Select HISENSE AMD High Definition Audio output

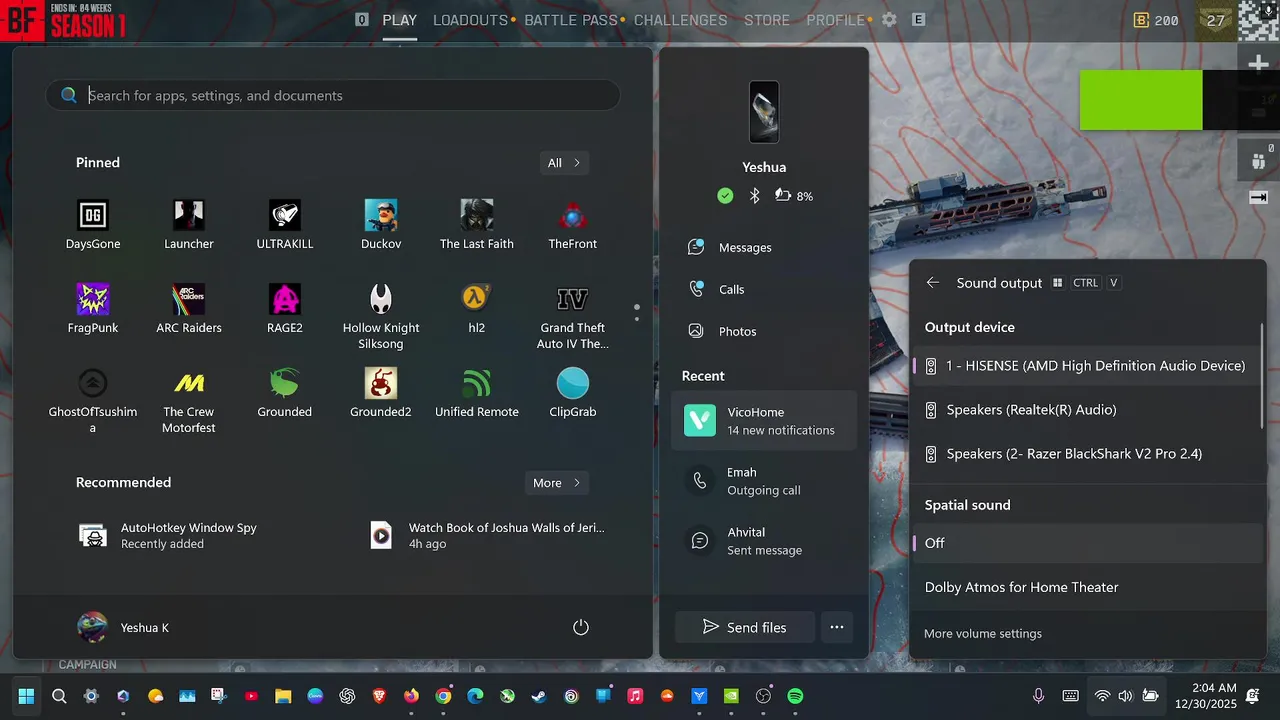click(x=1087, y=366)
